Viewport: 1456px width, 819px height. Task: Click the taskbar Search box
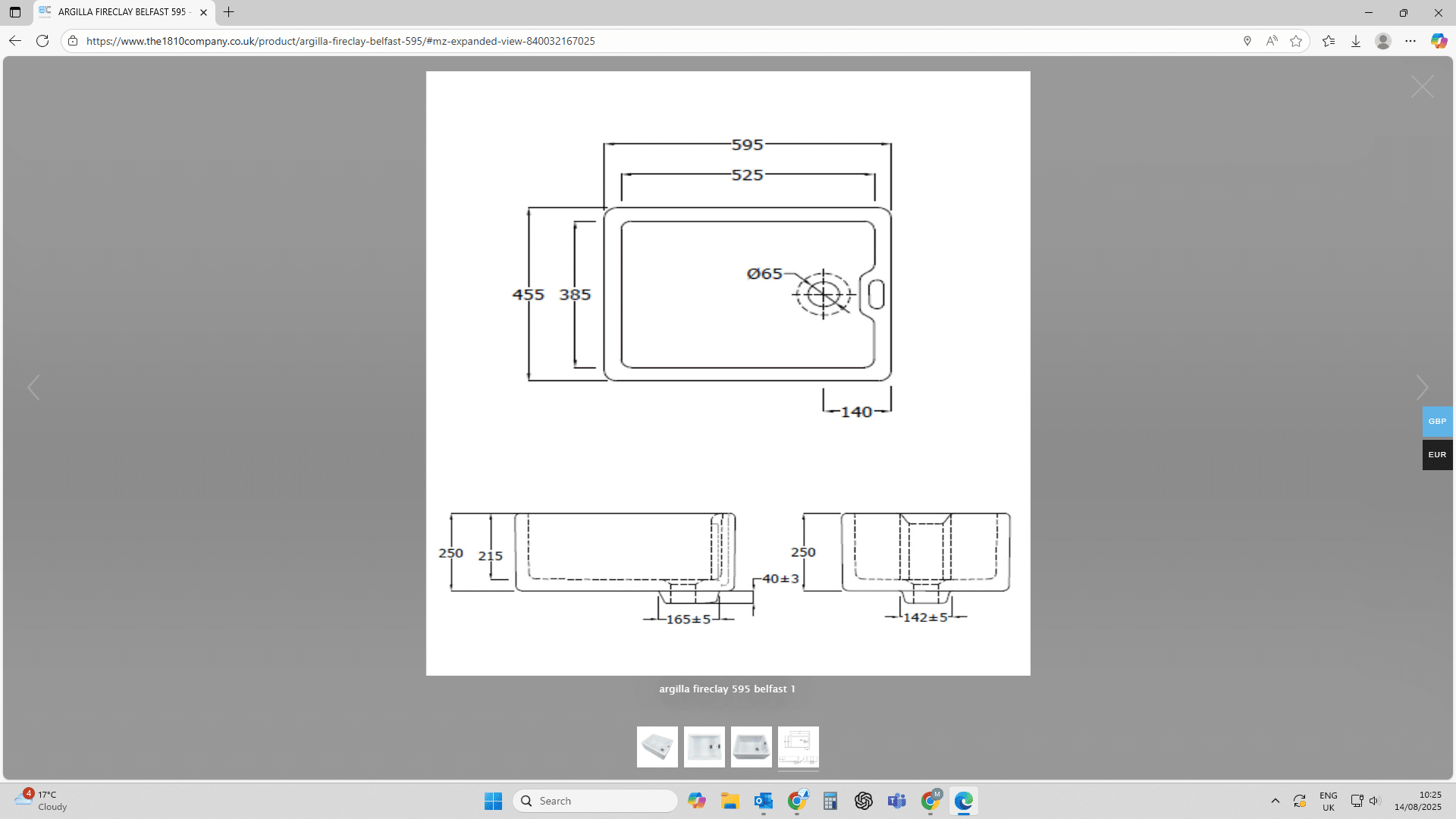click(x=595, y=801)
